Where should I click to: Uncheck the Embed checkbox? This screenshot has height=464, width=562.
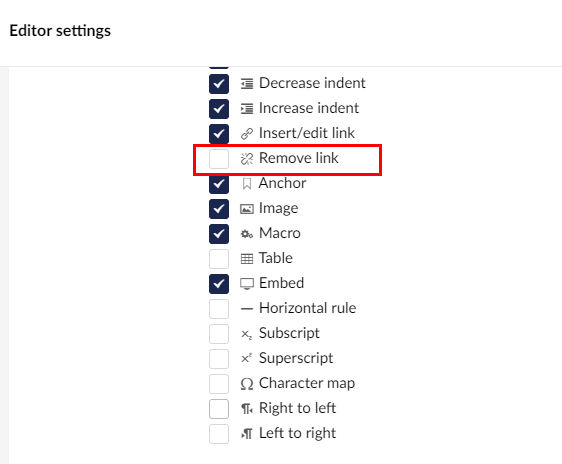[219, 284]
